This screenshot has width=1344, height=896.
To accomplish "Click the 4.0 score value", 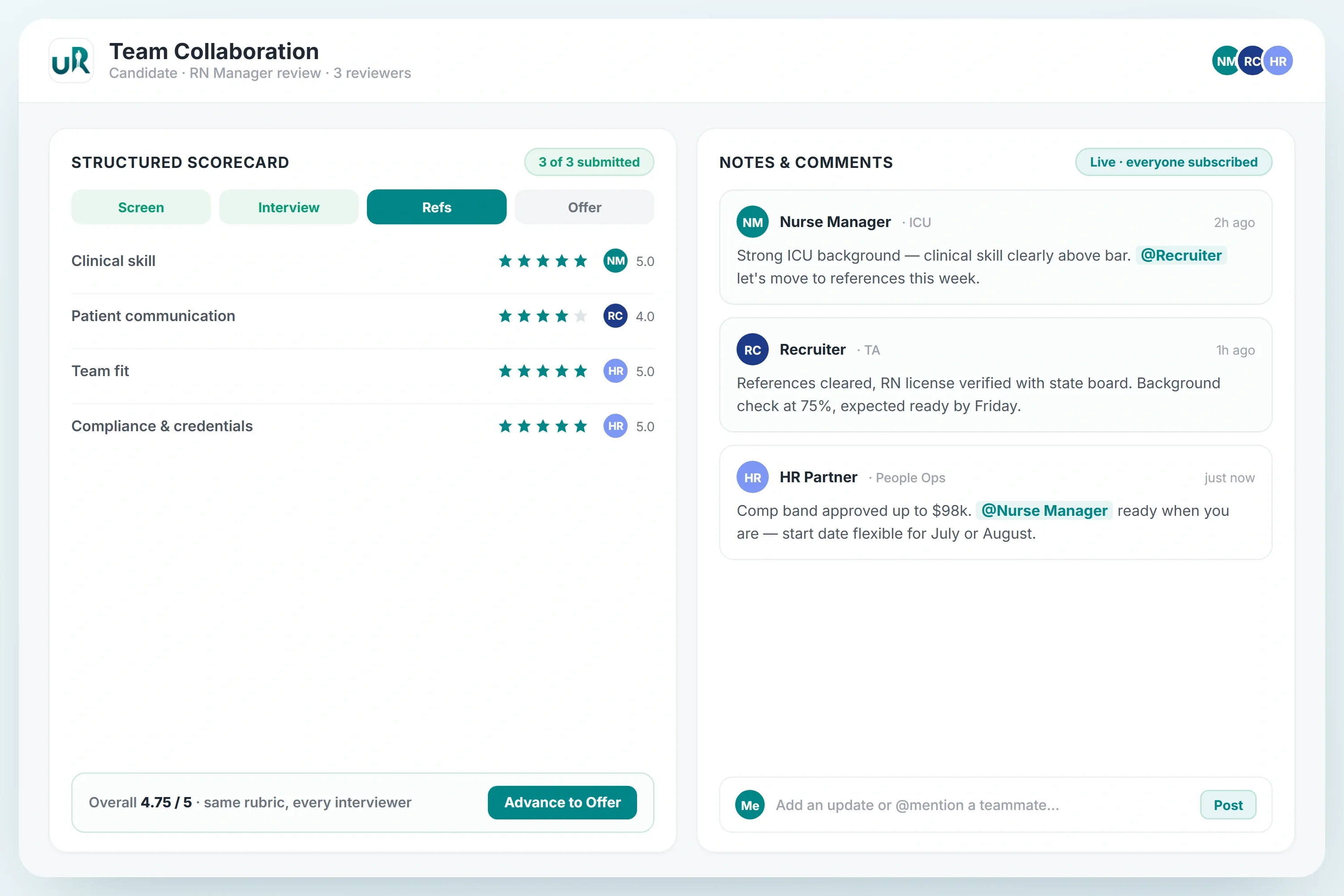I will click(x=645, y=317).
